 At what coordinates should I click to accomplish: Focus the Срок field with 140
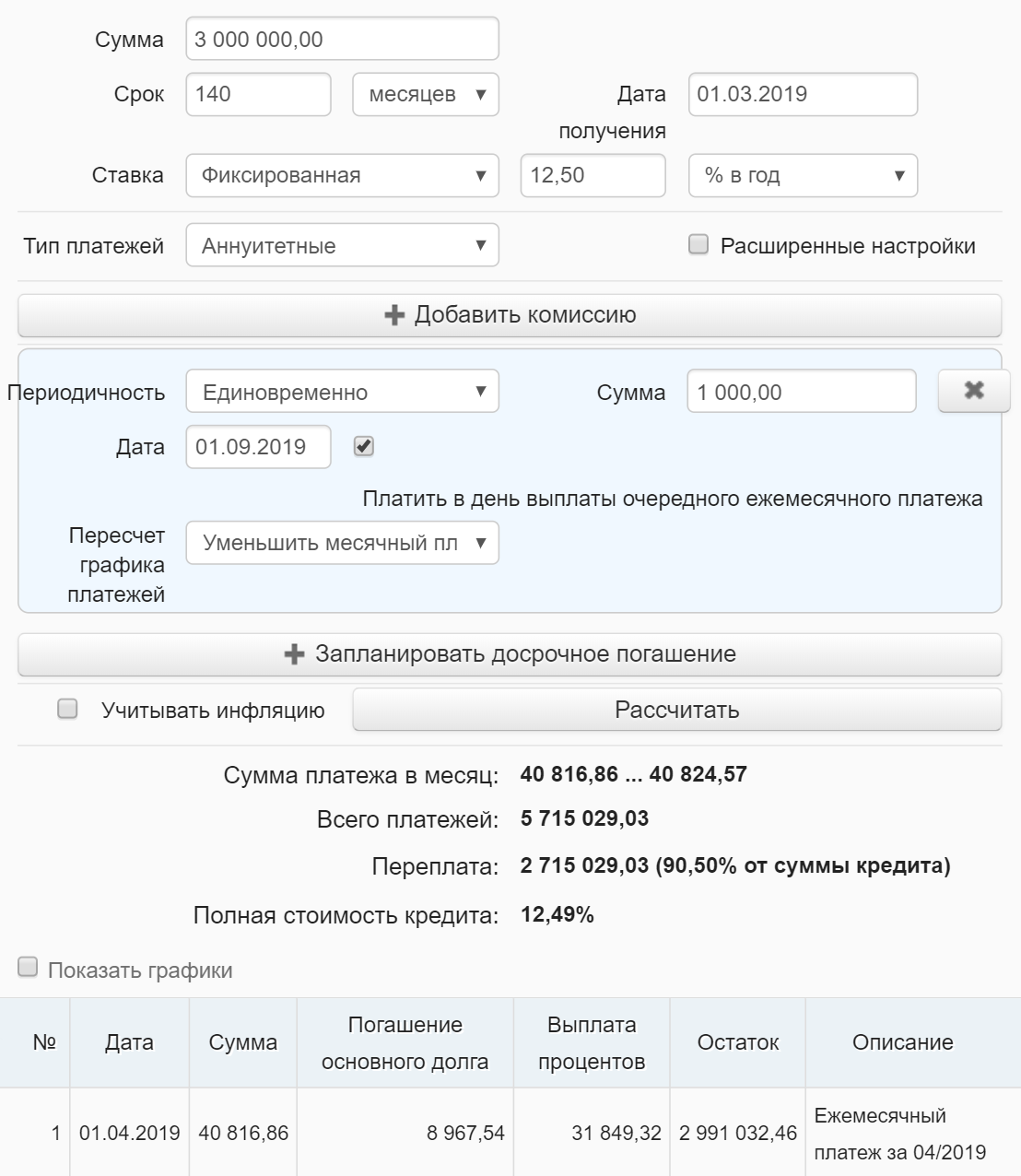258,94
